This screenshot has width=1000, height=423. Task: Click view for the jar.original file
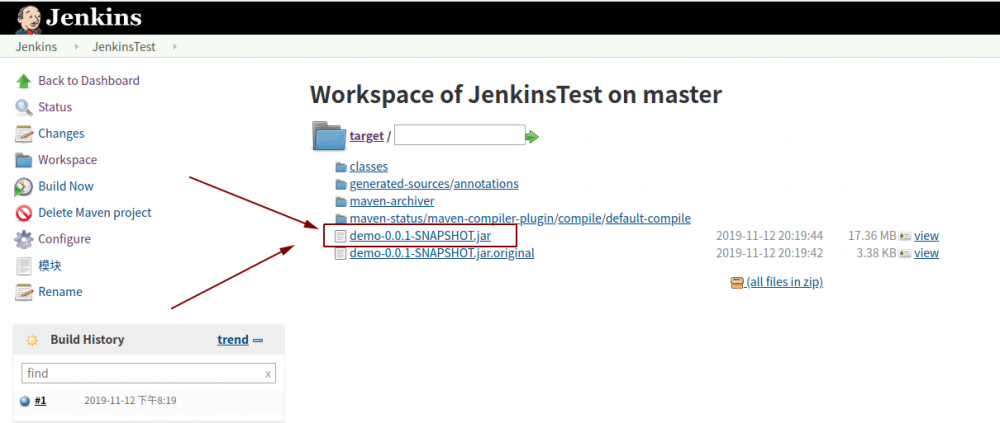(x=926, y=253)
